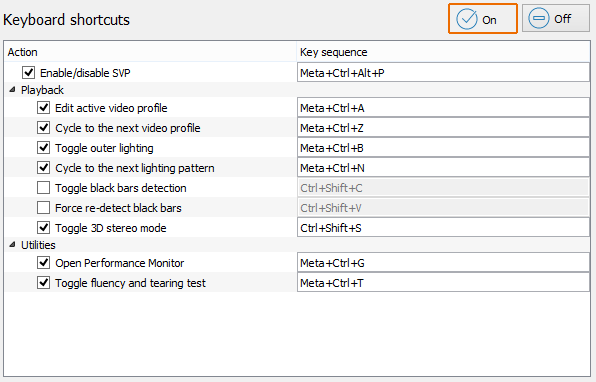Screen dimensions: 596x382
Task: Edit the Meta+Ctrl+G key sequence field
Action: 443,262
